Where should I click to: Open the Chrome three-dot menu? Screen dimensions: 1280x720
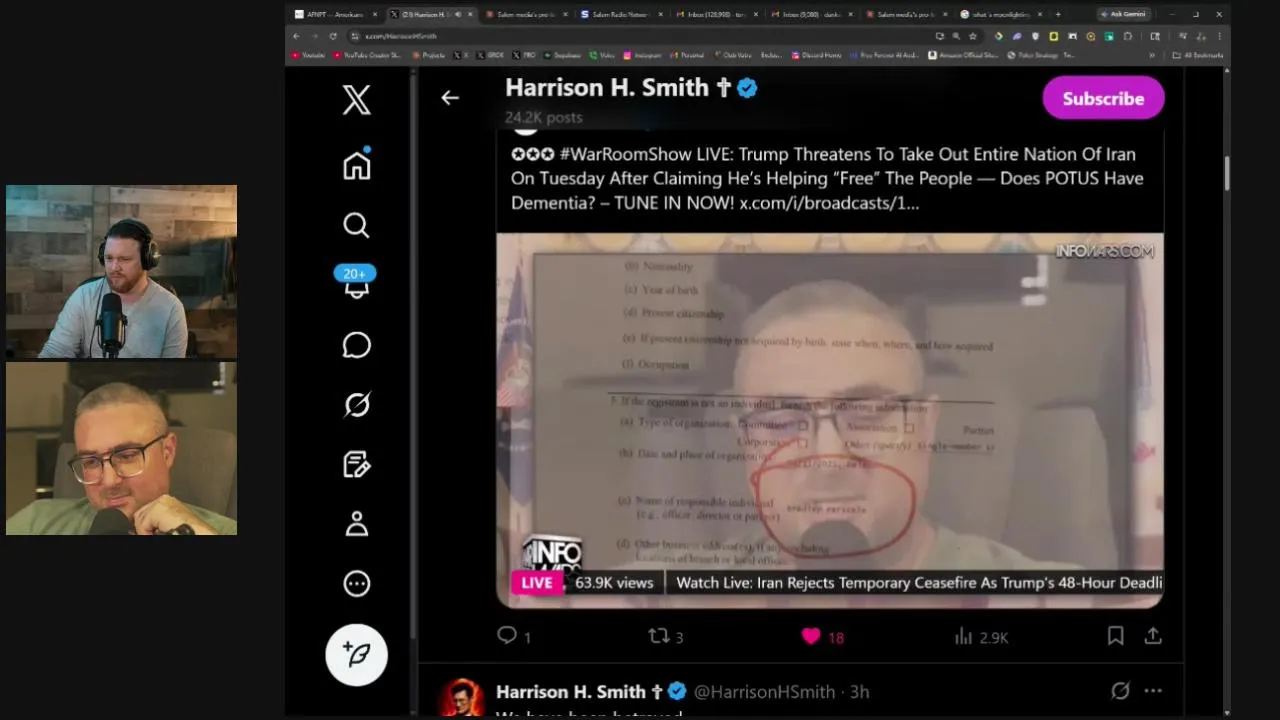click(x=1219, y=36)
